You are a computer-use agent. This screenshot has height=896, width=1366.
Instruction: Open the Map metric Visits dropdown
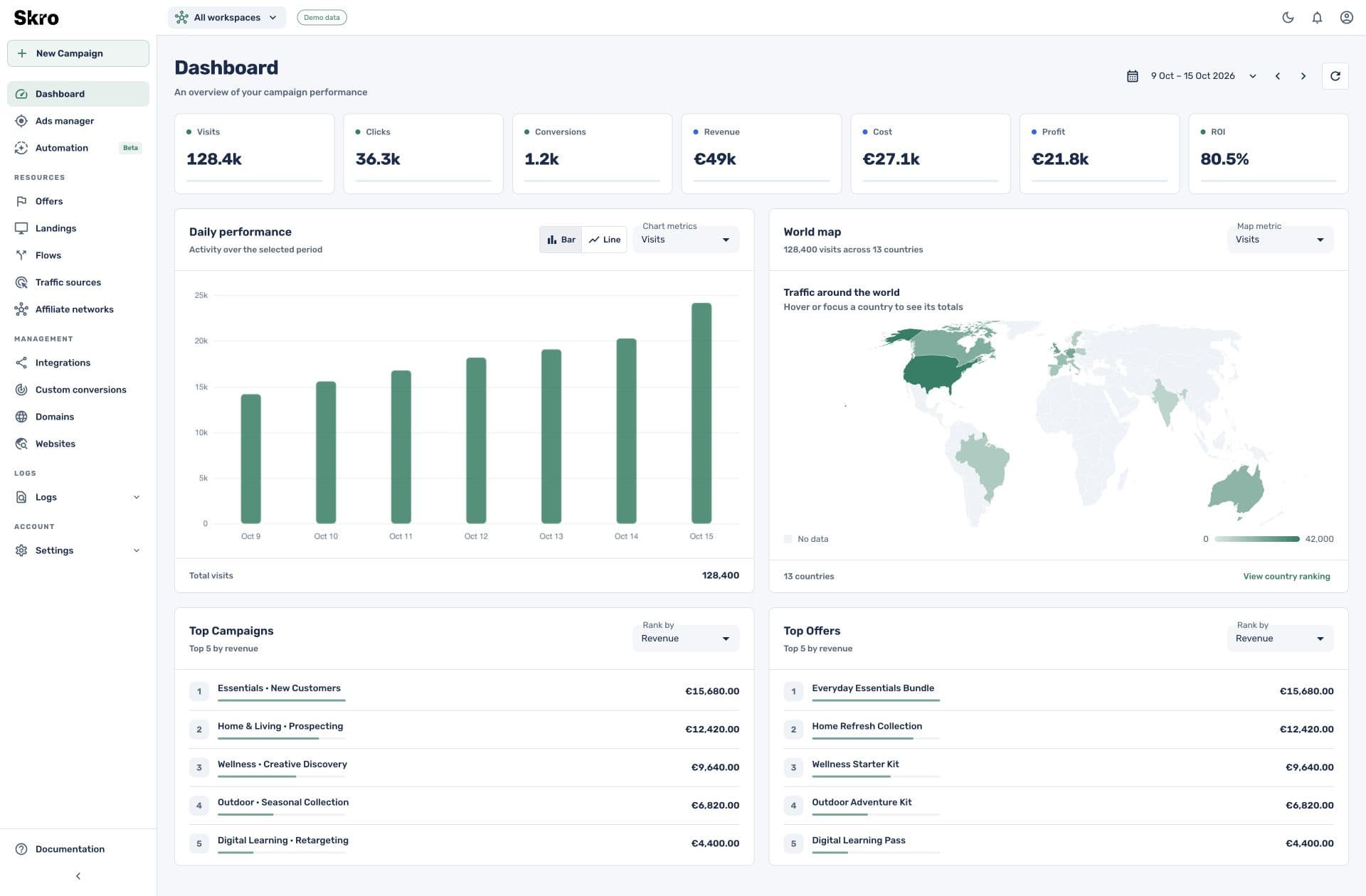[x=1280, y=240]
